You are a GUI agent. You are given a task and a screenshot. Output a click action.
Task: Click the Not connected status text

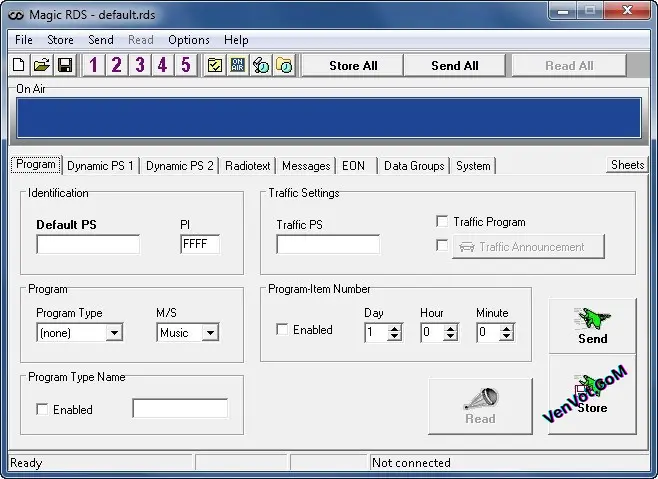411,463
